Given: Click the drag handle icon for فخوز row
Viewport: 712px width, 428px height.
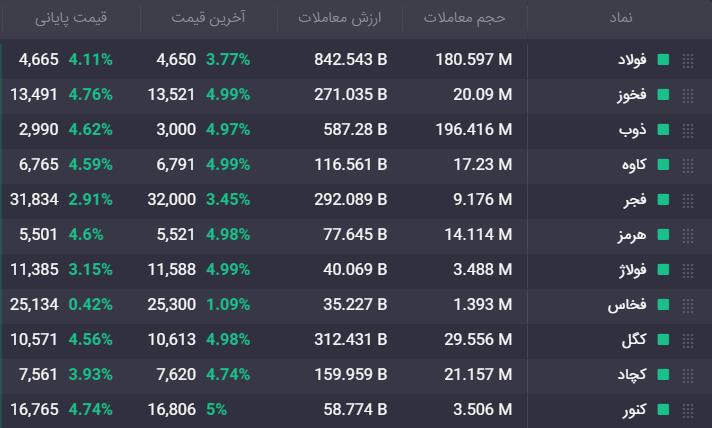Looking at the screenshot, I should (687, 96).
